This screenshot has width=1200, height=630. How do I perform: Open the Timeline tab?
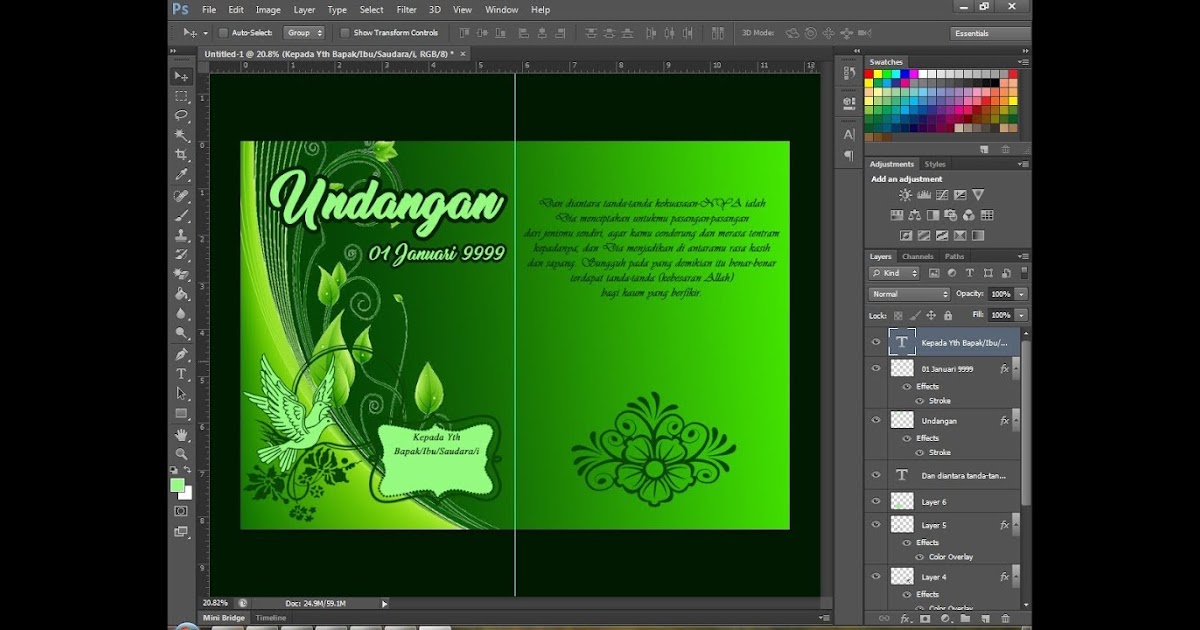270,618
